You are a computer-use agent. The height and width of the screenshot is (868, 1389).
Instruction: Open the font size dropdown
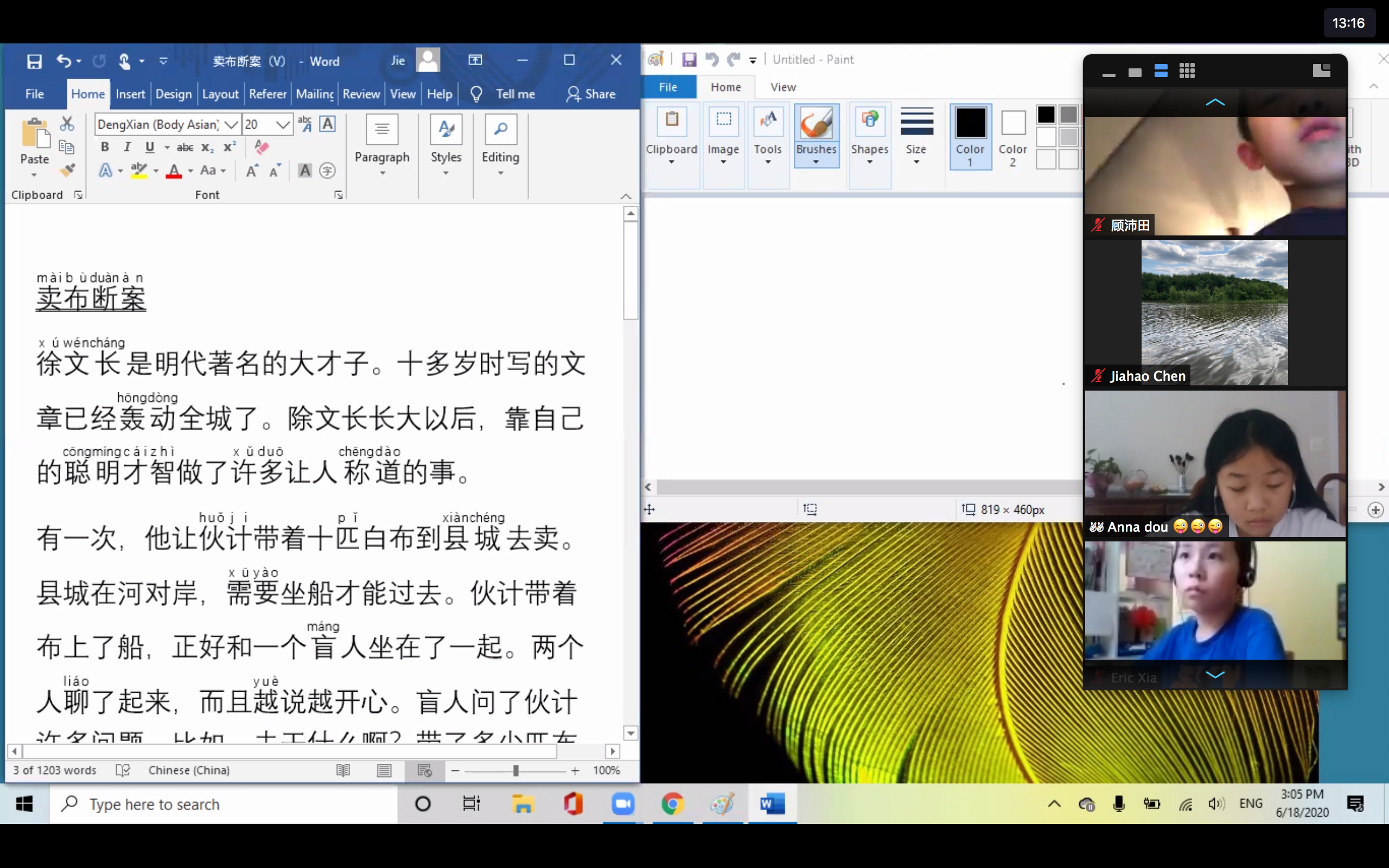pos(282,124)
